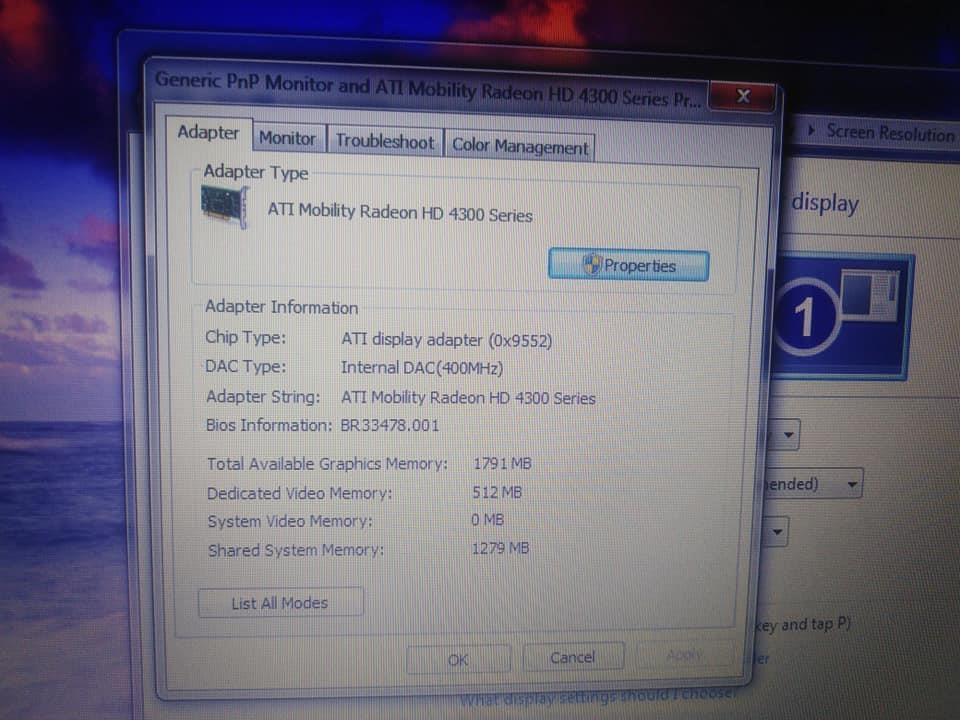Click the Adapter String value text

pos(468,398)
